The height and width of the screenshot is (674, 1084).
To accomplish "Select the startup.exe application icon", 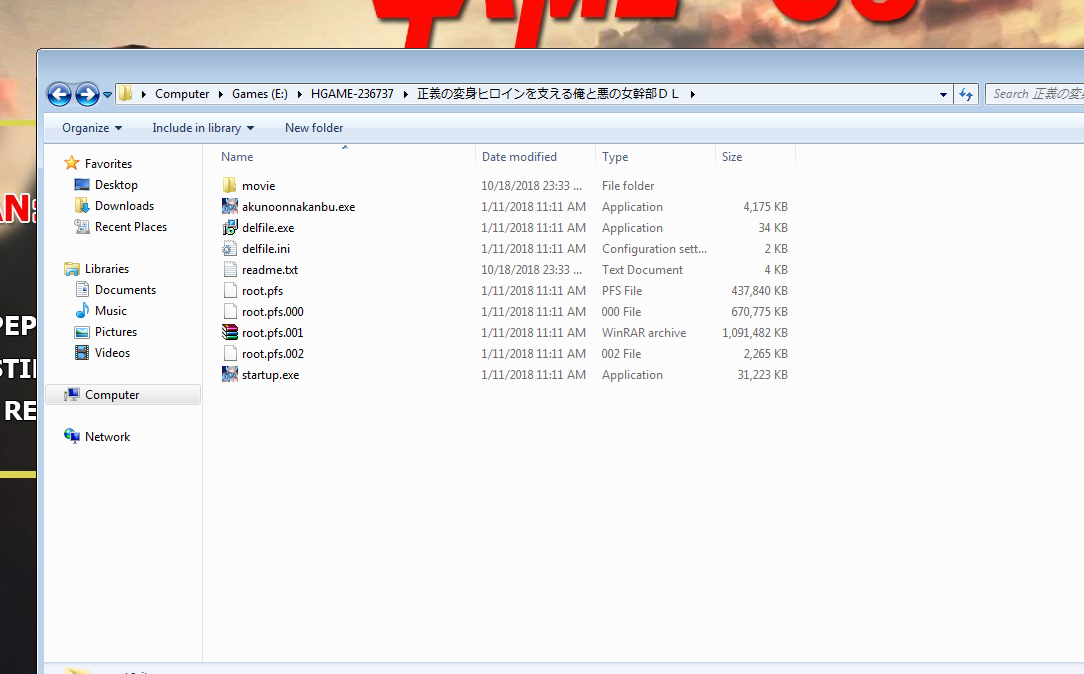I will tap(230, 375).
